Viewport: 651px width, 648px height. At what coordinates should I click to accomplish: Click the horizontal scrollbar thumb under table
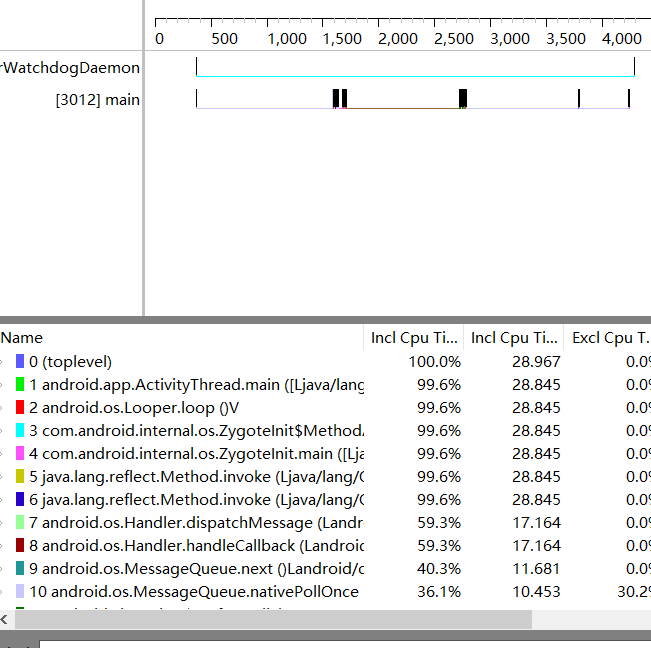click(x=273, y=620)
